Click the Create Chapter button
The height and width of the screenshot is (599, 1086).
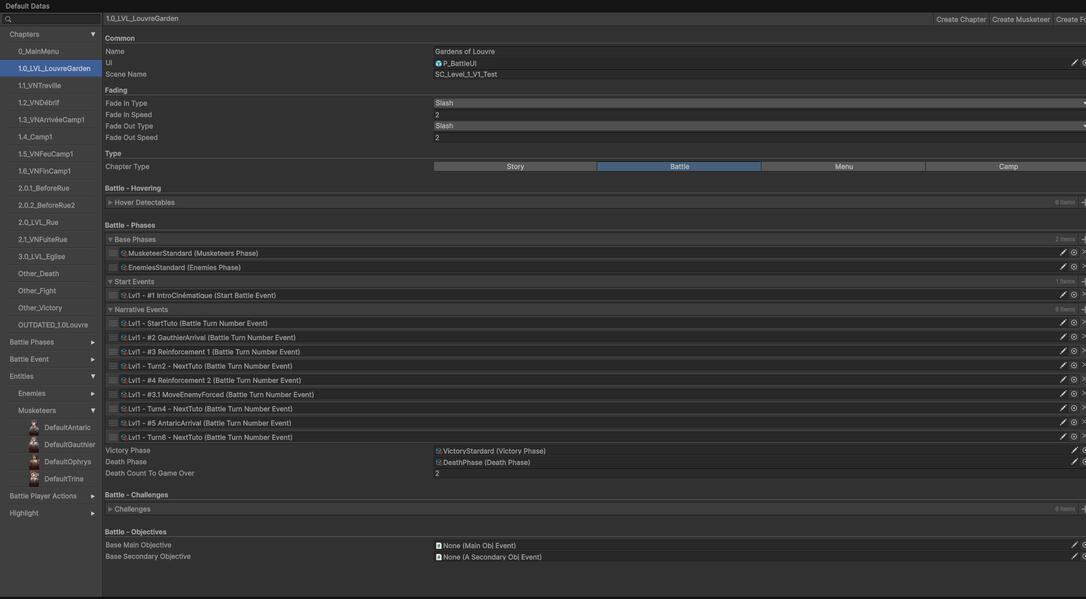pos(960,19)
